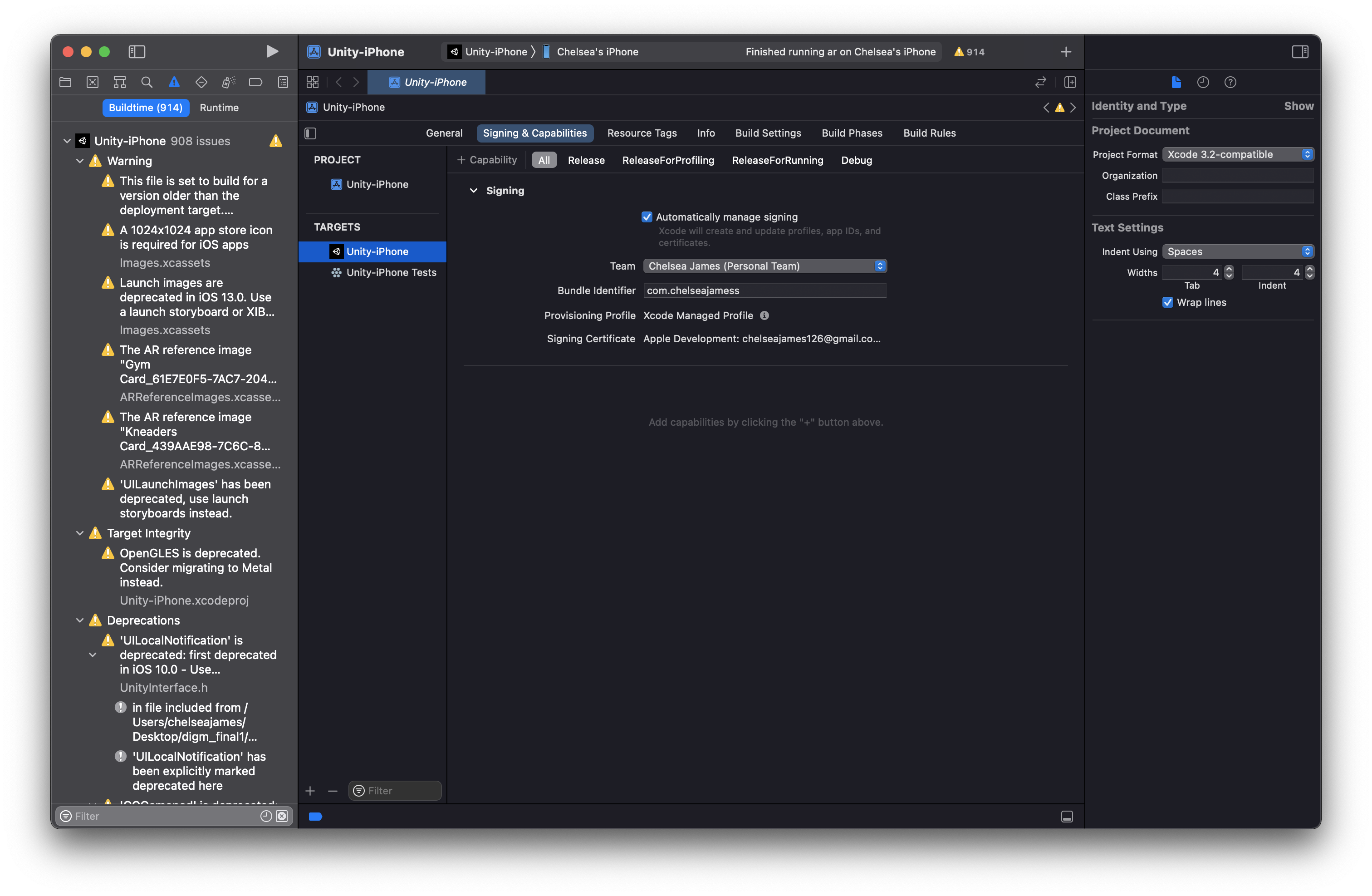The image size is (1372, 896).
Task: Switch to Runtime issues
Action: pos(219,108)
